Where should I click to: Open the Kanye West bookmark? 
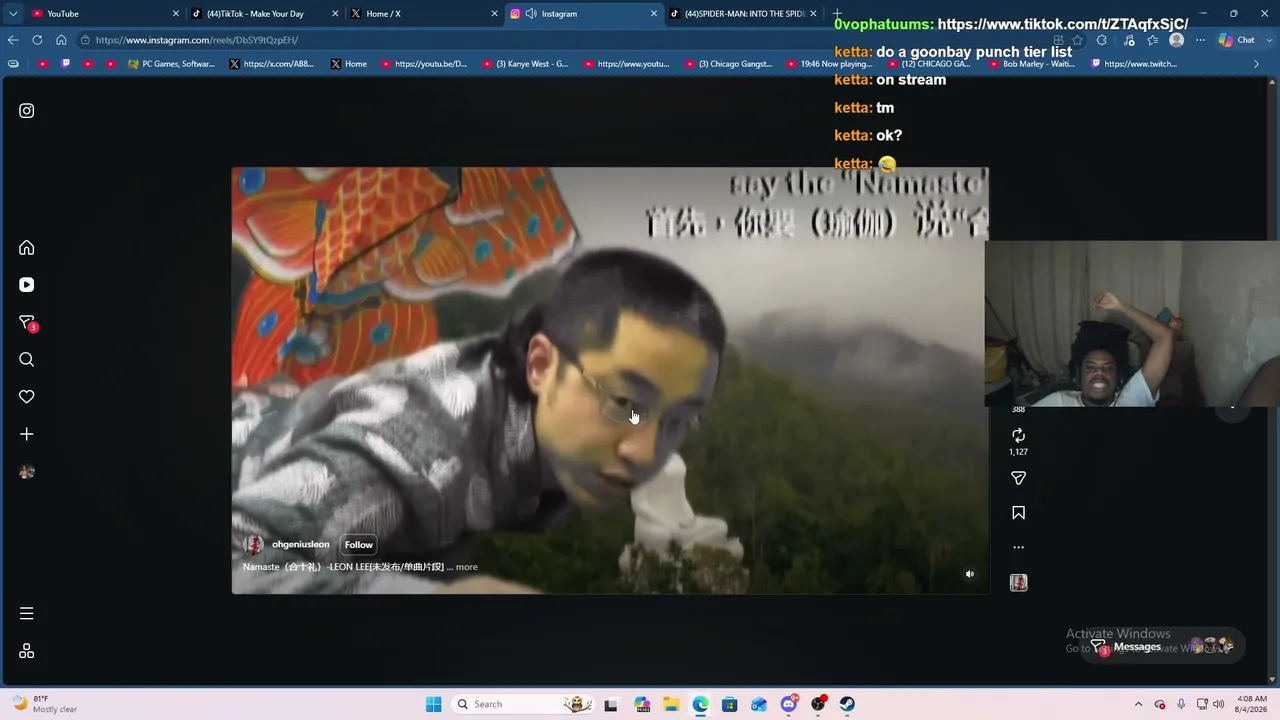pos(525,64)
